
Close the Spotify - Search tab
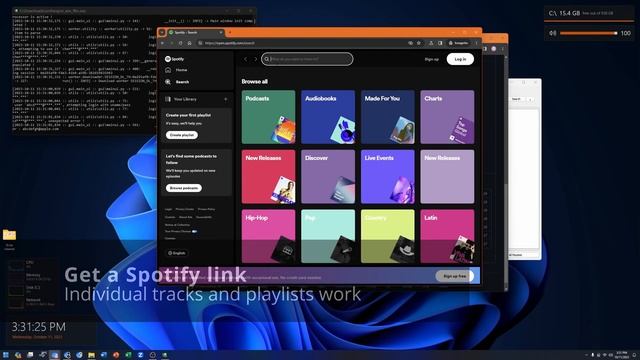click(221, 32)
